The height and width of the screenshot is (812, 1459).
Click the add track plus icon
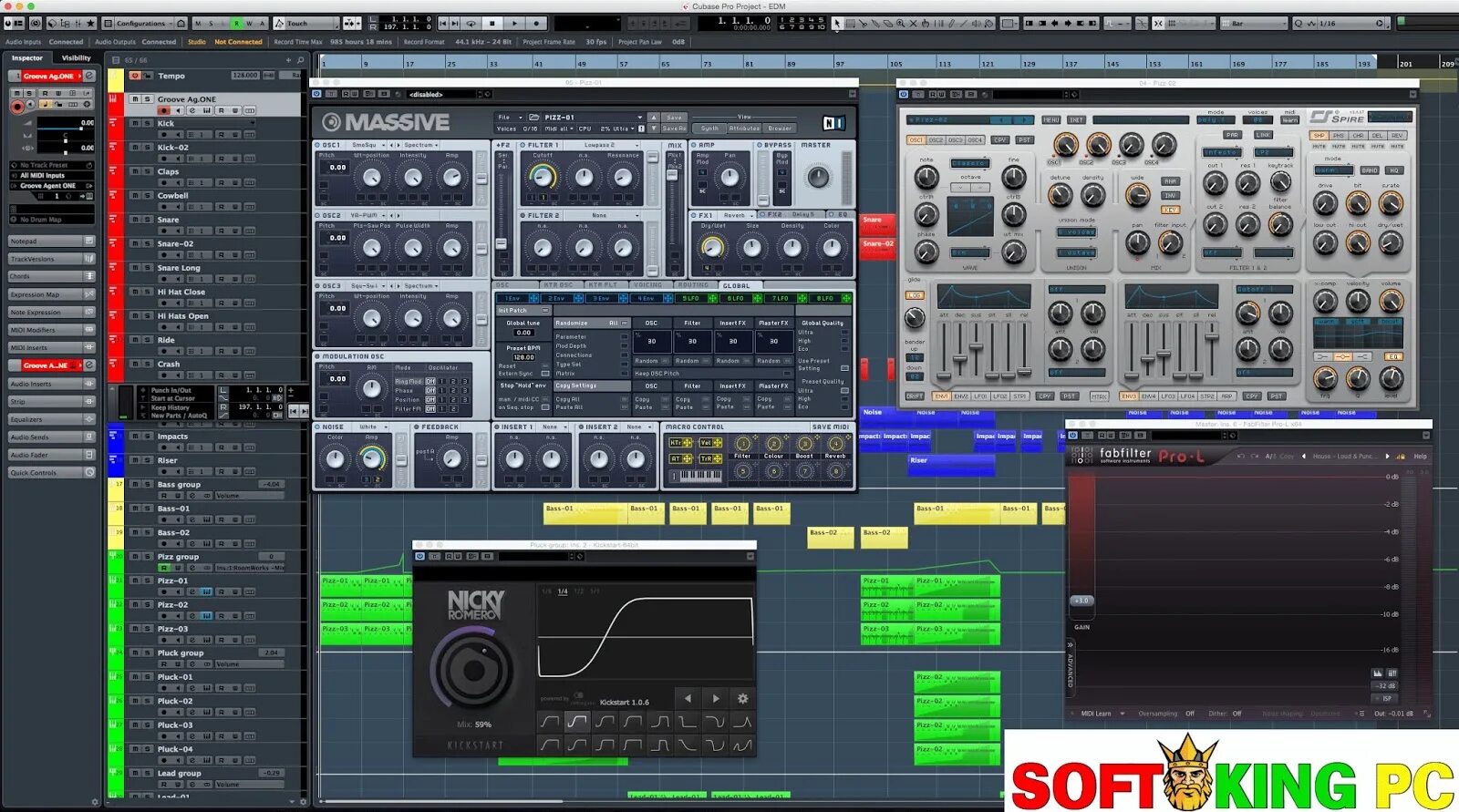click(x=289, y=60)
